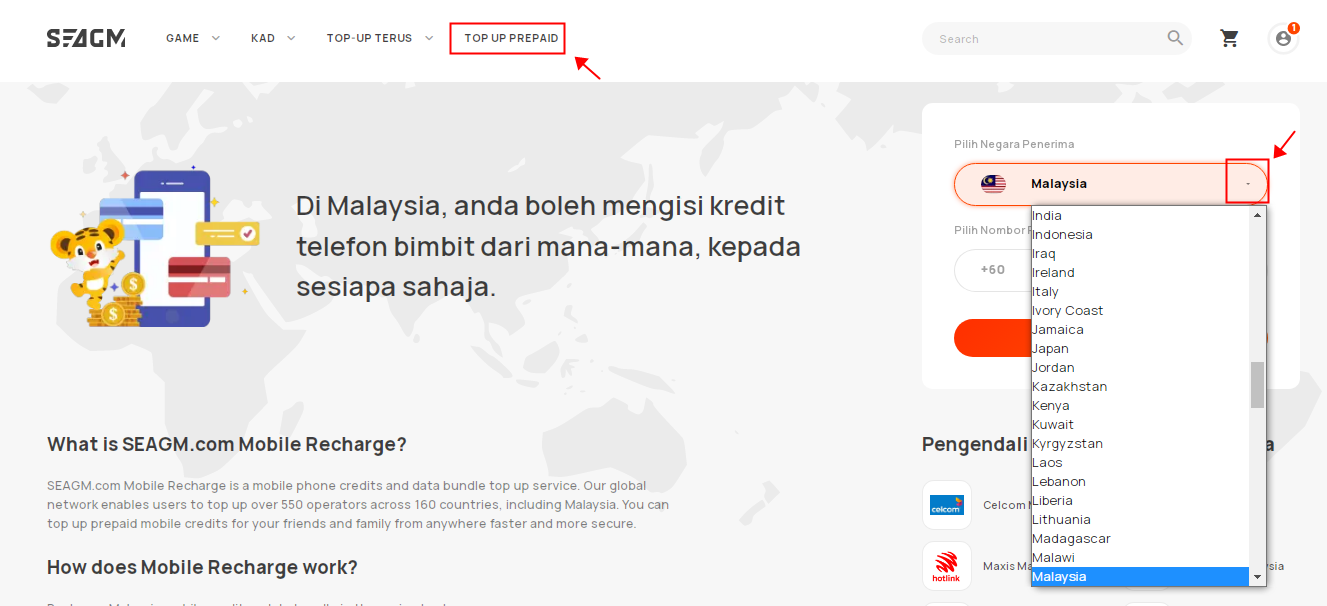The height and width of the screenshot is (606, 1327).
Task: Click the Celcom operator logo
Action: (x=946, y=505)
